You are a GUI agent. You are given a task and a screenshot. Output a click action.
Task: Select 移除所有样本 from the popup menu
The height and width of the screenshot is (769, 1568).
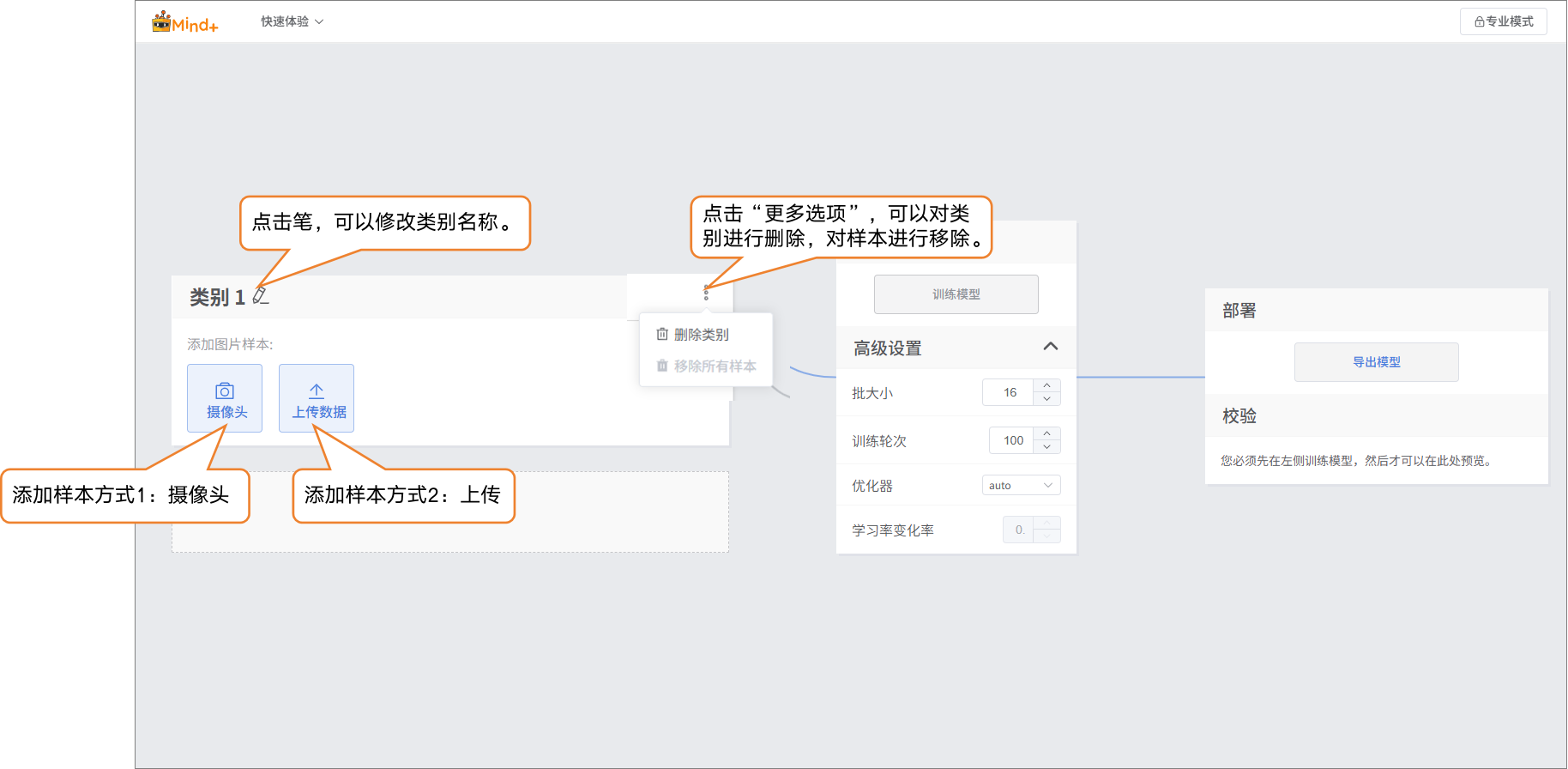(714, 366)
